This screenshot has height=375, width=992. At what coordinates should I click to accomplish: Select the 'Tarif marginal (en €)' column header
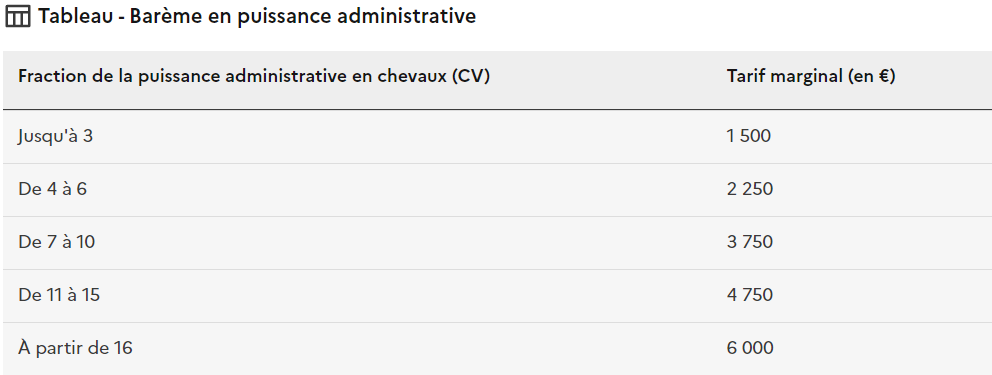click(x=811, y=77)
